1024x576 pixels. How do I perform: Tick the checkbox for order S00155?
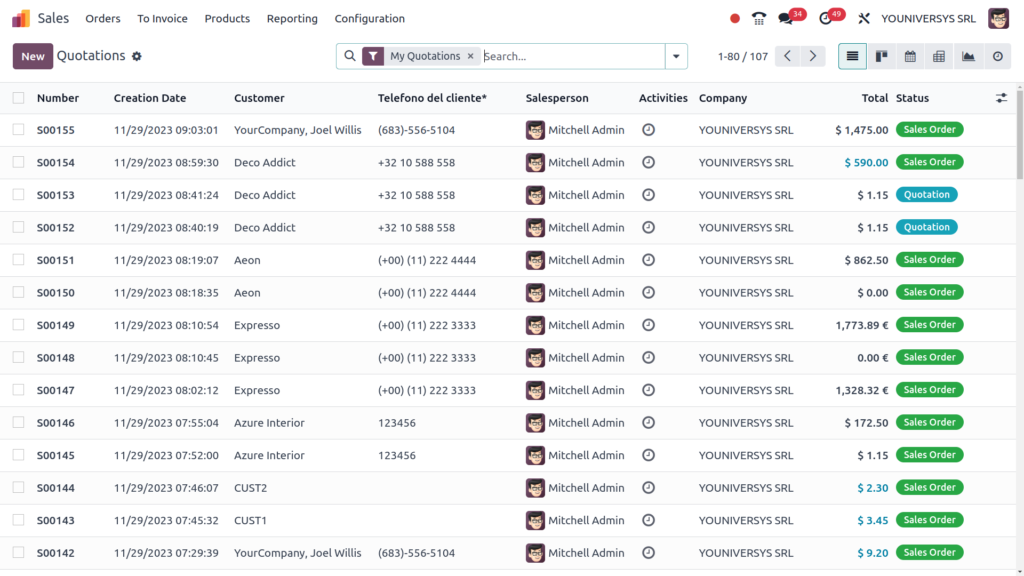pos(18,130)
